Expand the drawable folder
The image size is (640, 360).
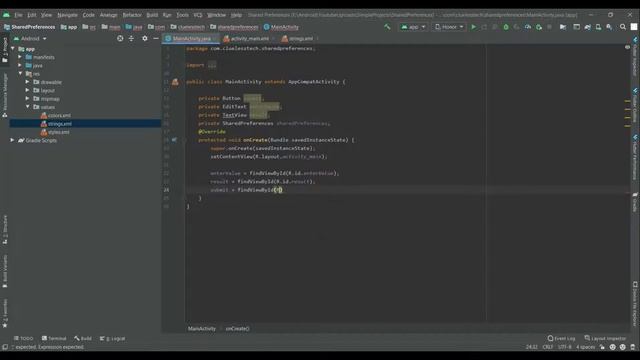[x=27, y=82]
